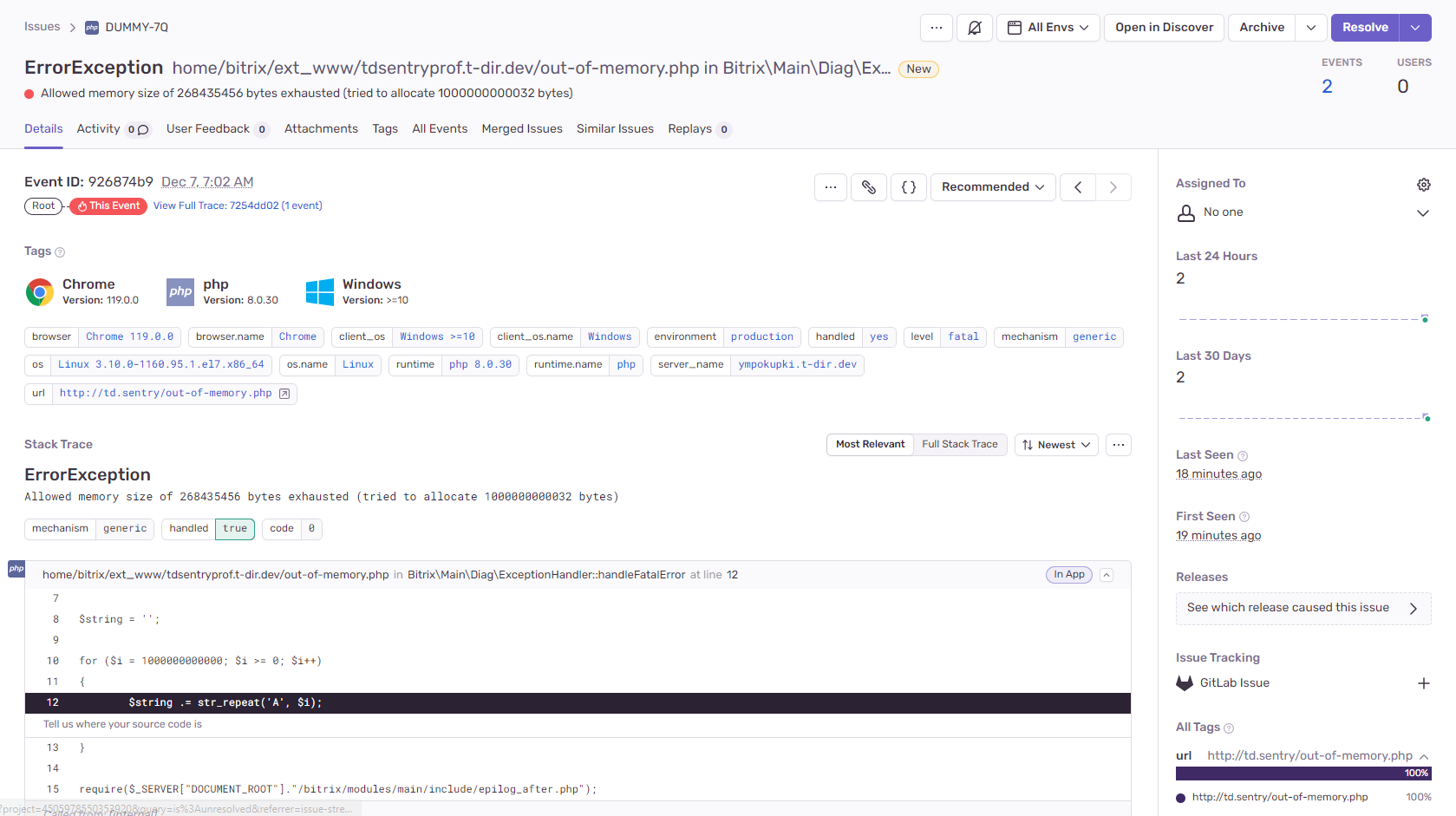Archive this issue
Screen dimensions: 1456x816
[1262, 28]
